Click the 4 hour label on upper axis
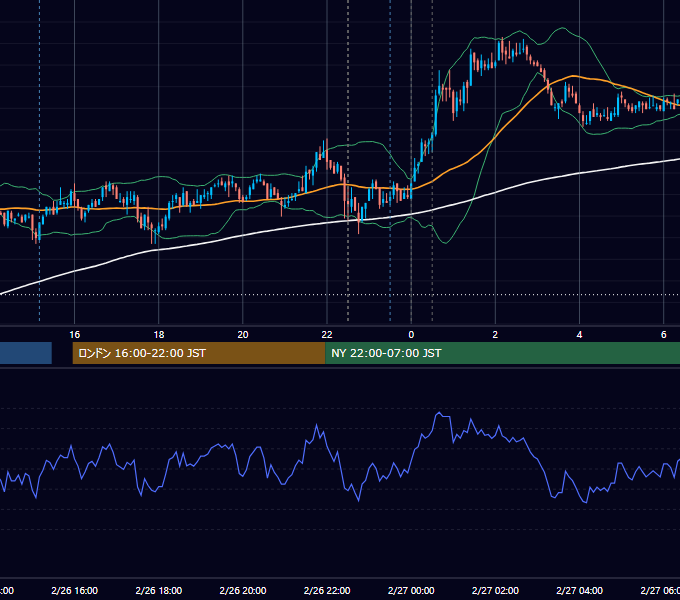This screenshot has width=680, height=600. [579, 334]
